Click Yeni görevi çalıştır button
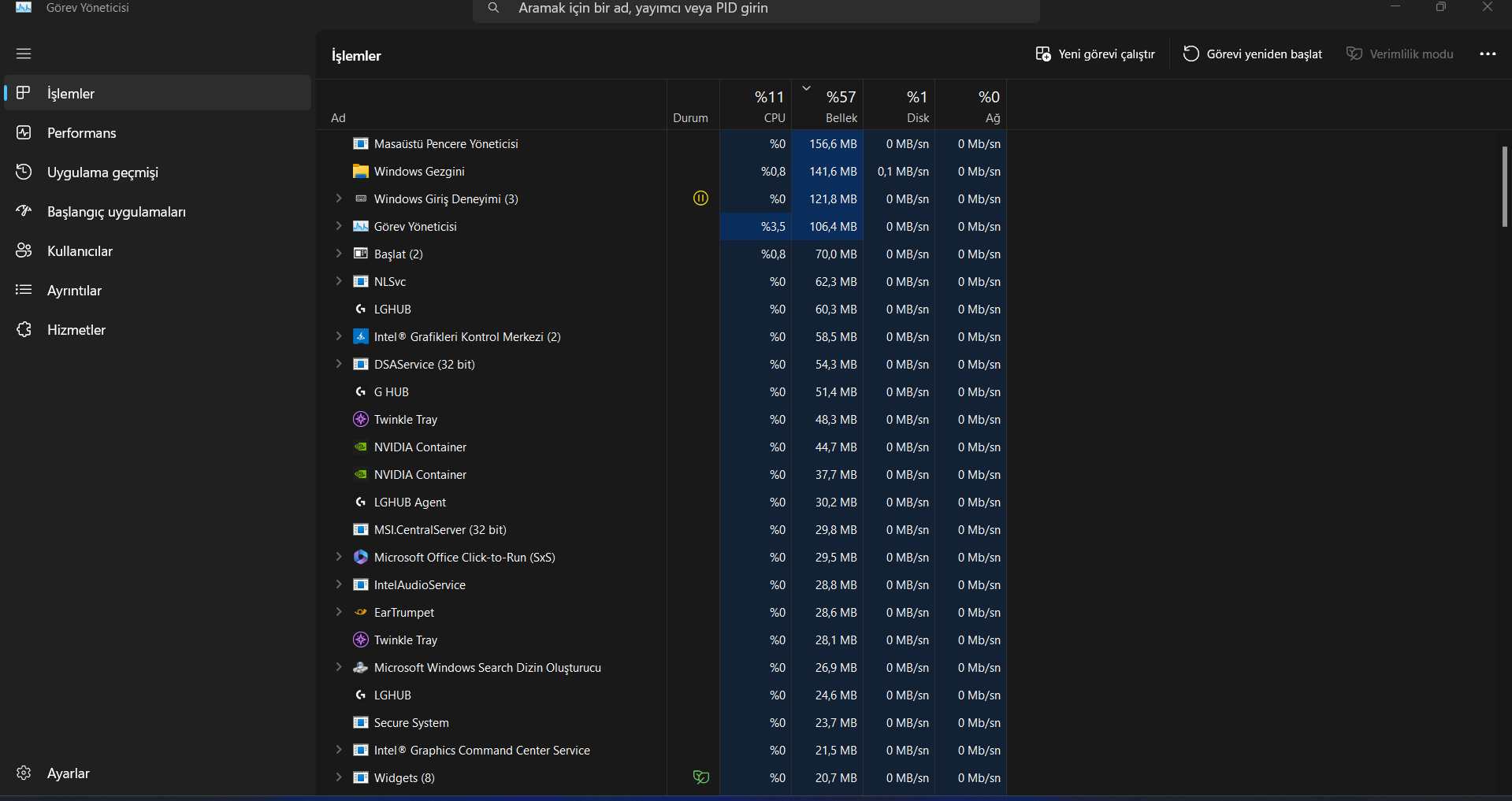The width and height of the screenshot is (1512, 801). point(1095,54)
